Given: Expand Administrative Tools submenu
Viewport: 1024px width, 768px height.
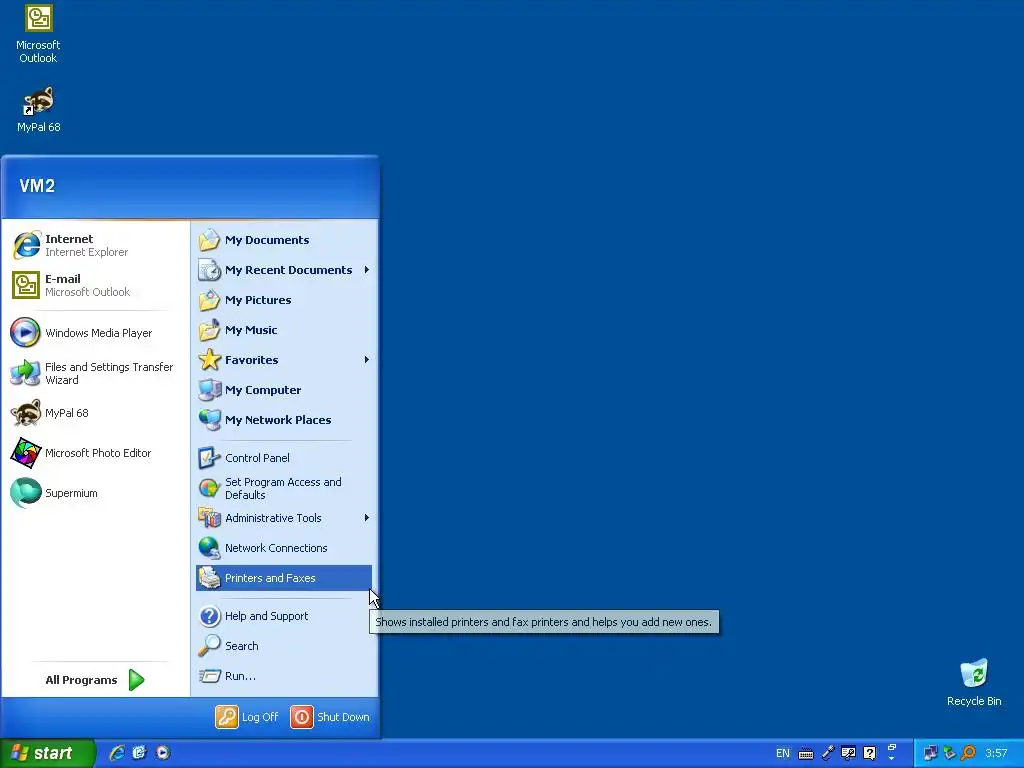Looking at the screenshot, I should pyautogui.click(x=283, y=518).
